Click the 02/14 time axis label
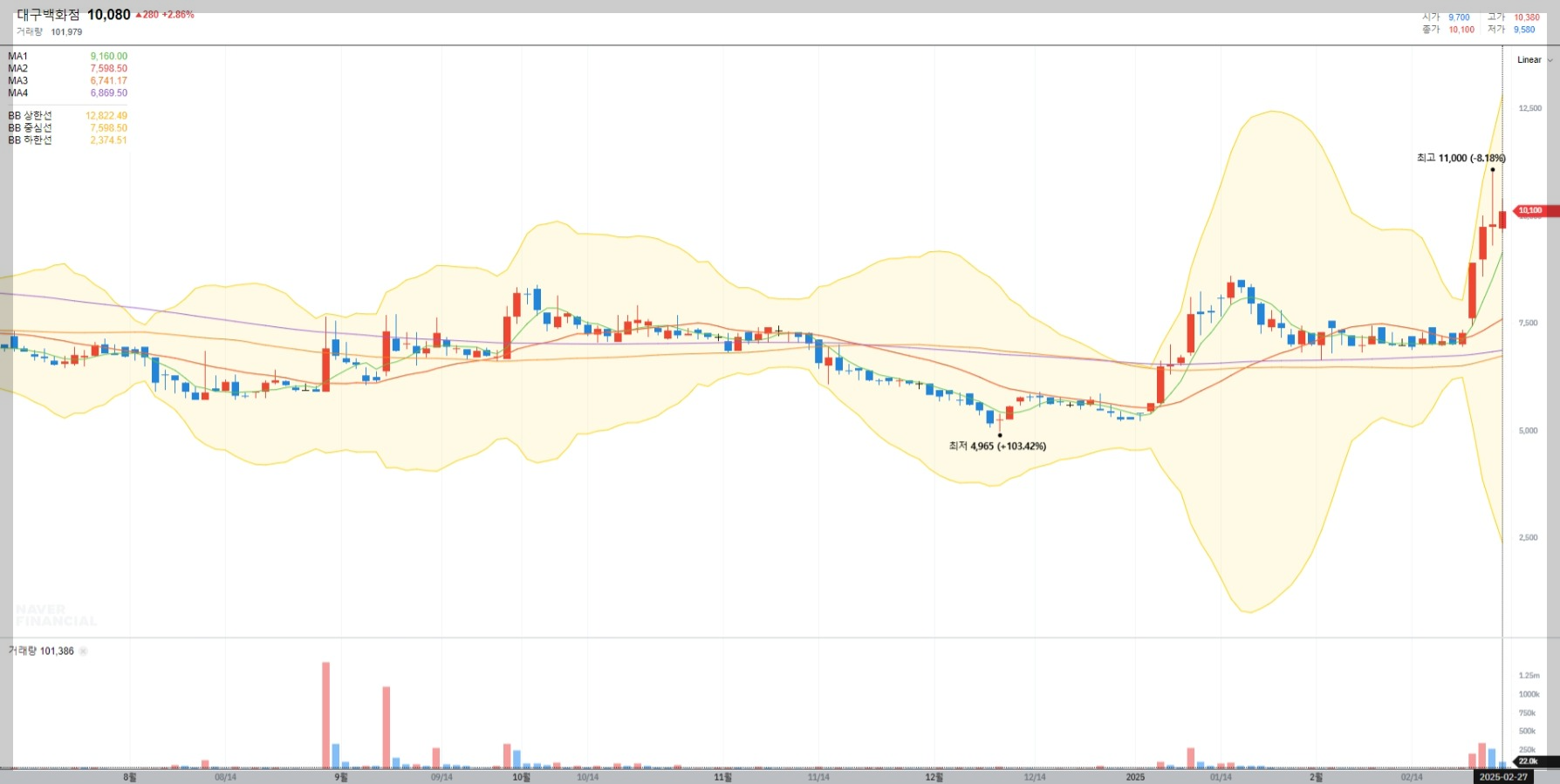The width and height of the screenshot is (1560, 784). [x=1412, y=777]
